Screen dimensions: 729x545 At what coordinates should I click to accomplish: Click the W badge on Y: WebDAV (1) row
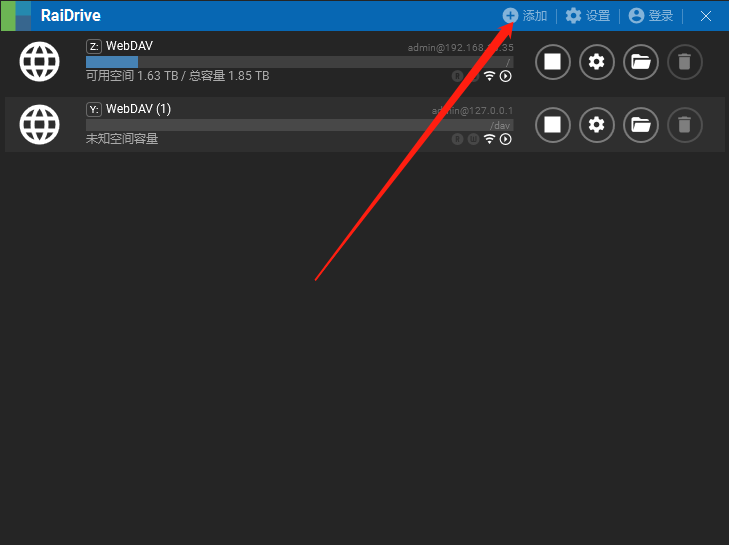473,139
